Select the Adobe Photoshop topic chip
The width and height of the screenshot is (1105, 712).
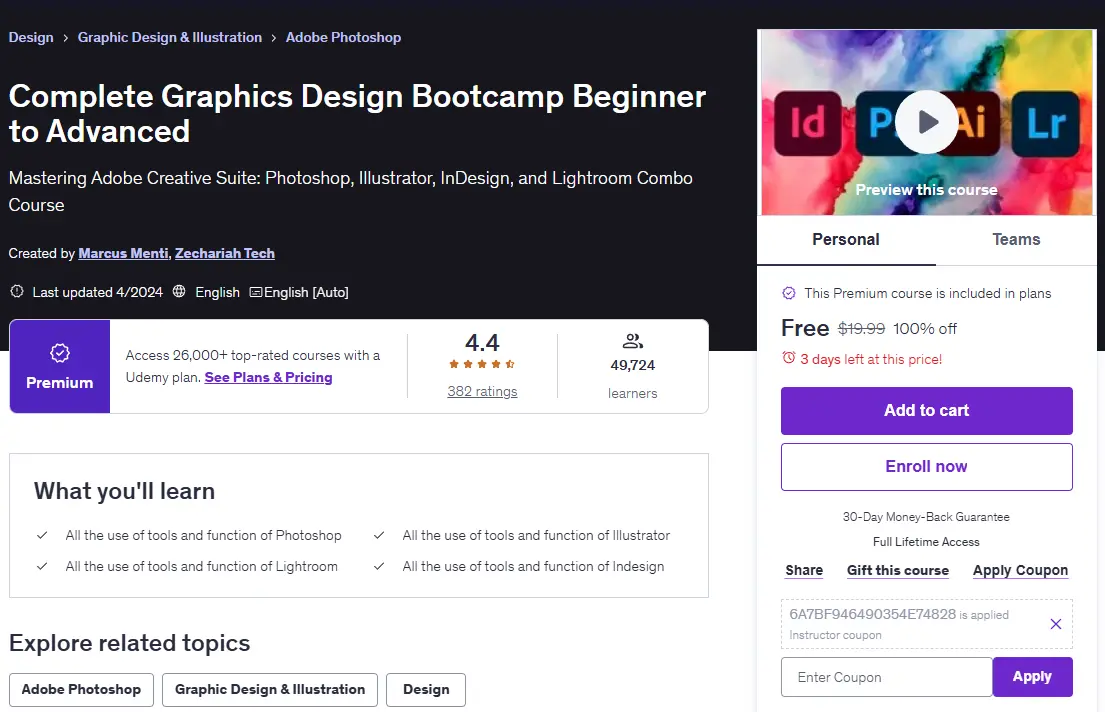click(x=81, y=689)
